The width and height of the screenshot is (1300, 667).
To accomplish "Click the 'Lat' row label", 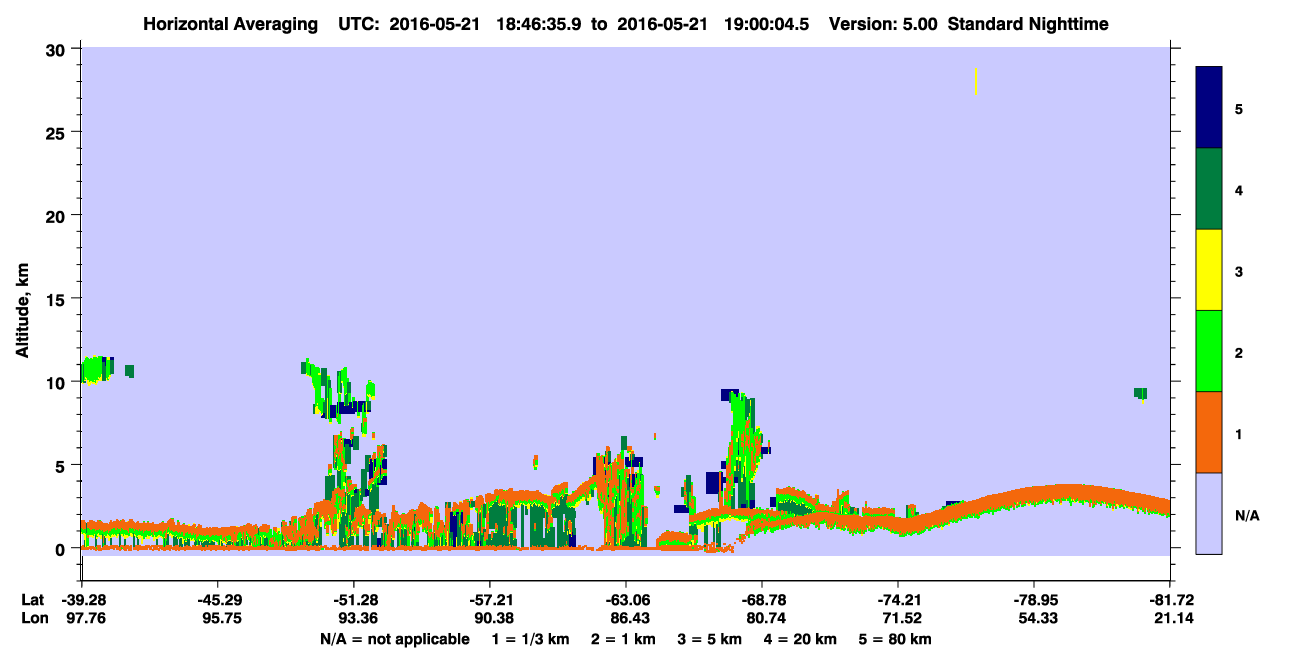I will click(x=32, y=600).
